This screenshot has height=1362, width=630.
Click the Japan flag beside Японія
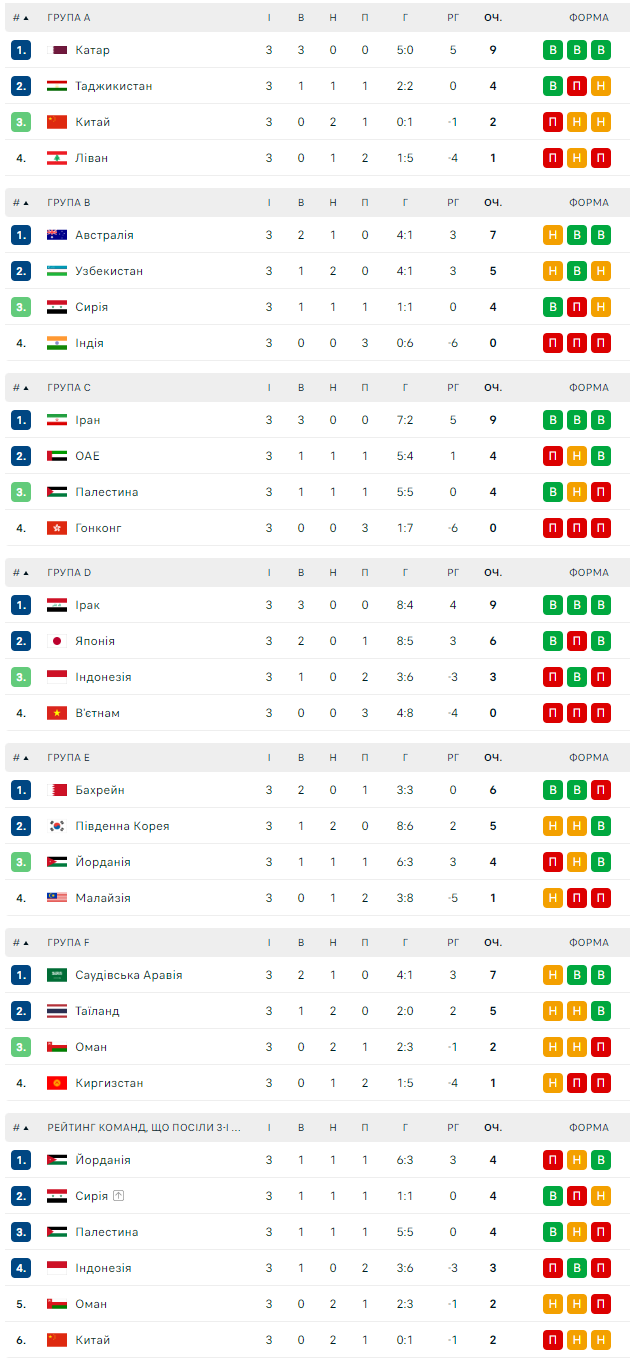pos(57,641)
